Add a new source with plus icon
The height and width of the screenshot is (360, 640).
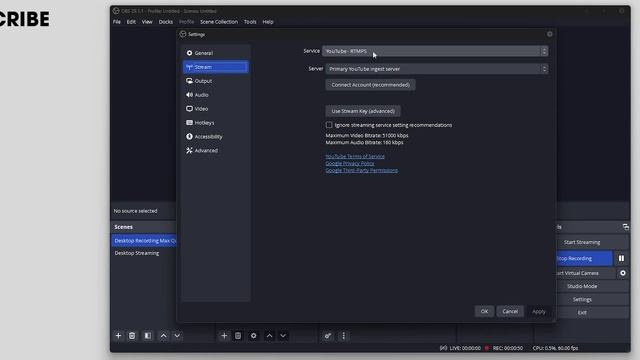(x=224, y=336)
